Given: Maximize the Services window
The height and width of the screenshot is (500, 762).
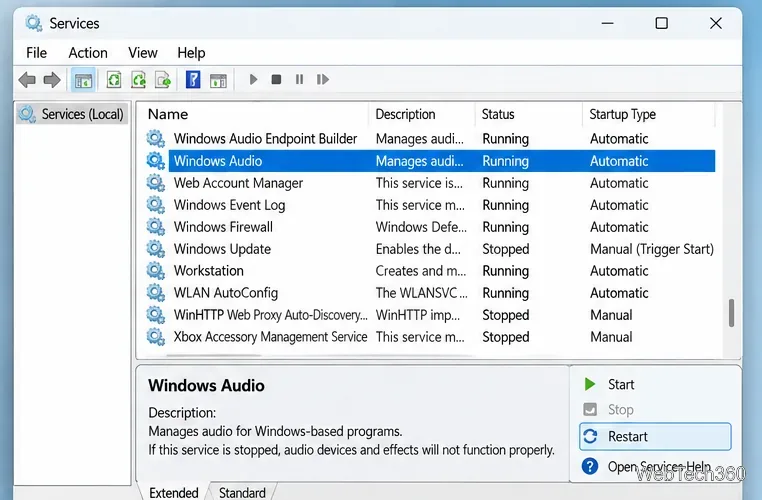Looking at the screenshot, I should [661, 23].
